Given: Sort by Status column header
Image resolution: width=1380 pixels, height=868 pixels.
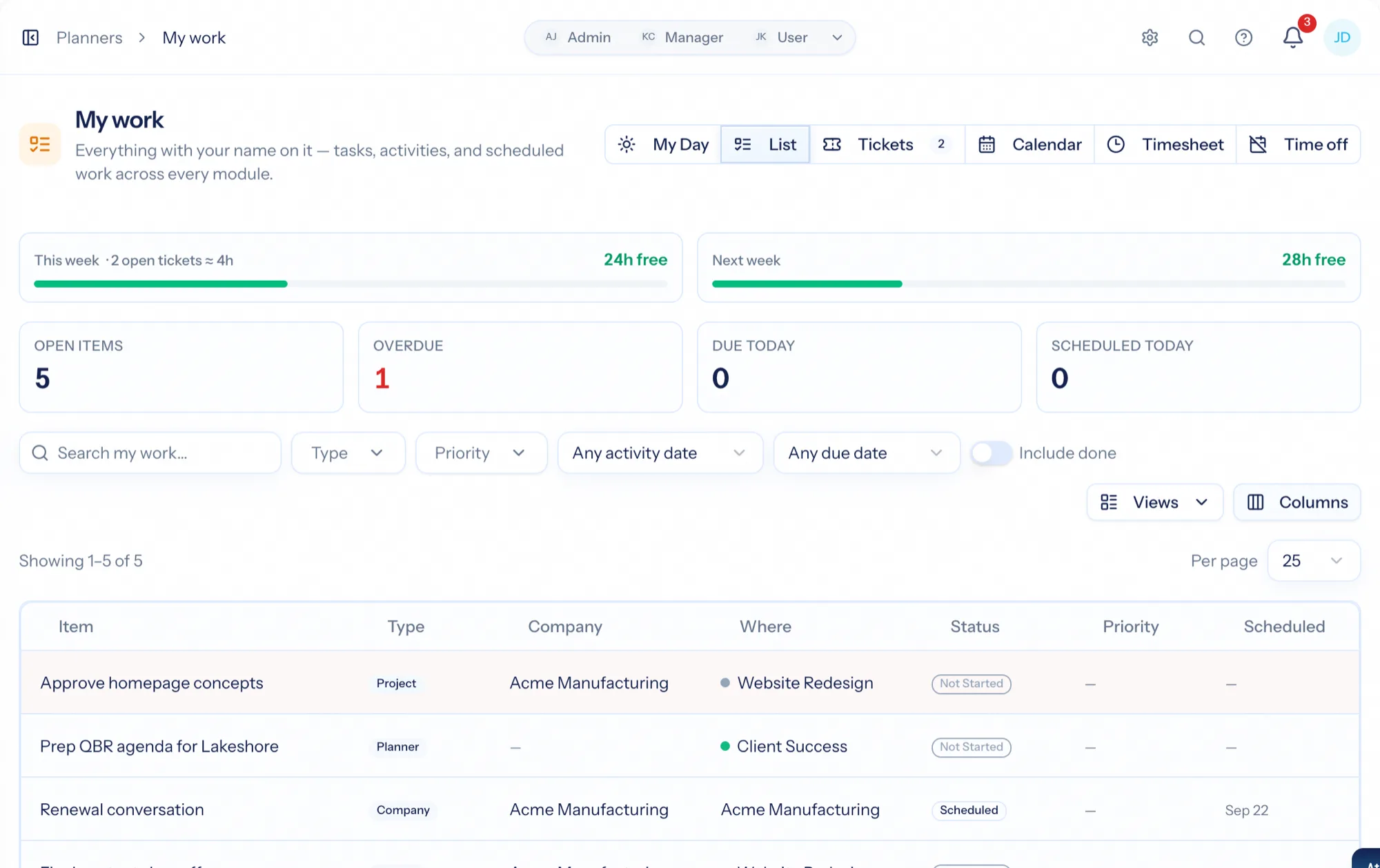Looking at the screenshot, I should tap(974, 627).
